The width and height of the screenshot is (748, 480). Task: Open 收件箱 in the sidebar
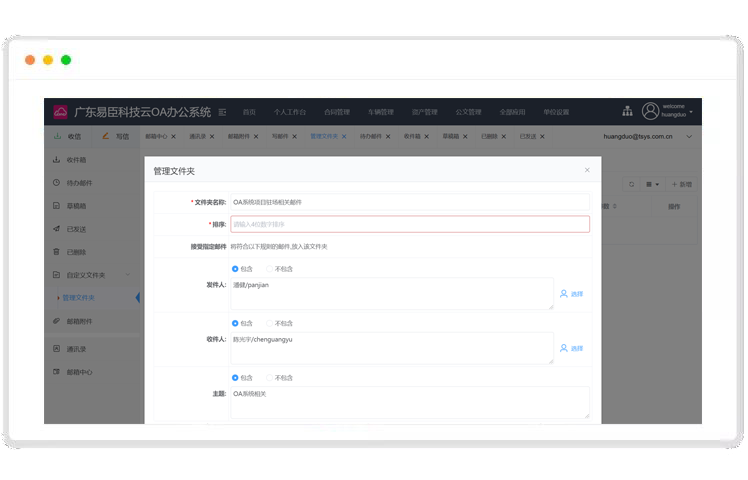pos(93,160)
